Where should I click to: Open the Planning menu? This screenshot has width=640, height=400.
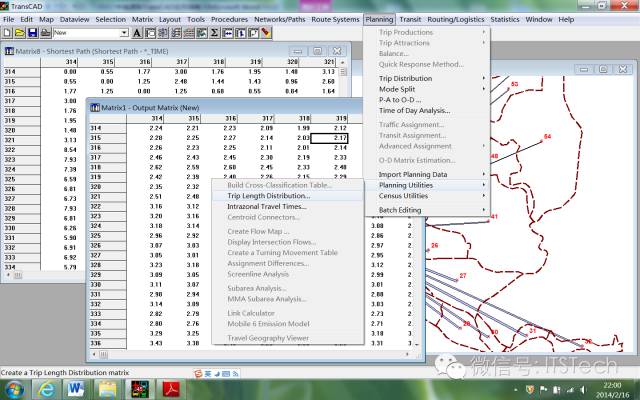pos(379,19)
